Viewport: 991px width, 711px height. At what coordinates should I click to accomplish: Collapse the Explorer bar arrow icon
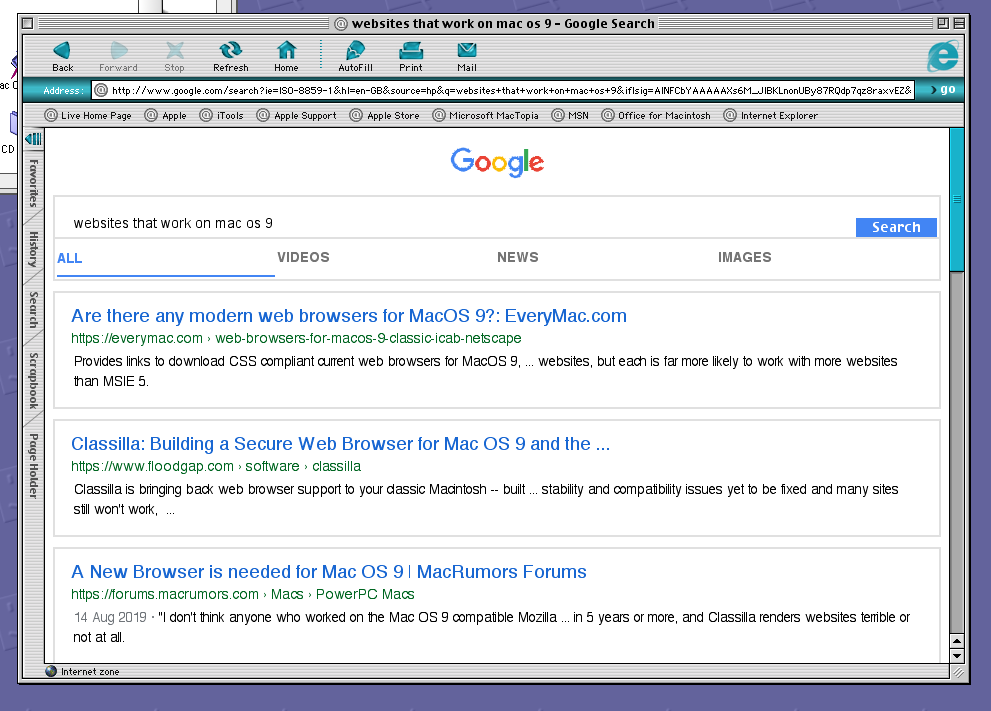click(x=33, y=139)
